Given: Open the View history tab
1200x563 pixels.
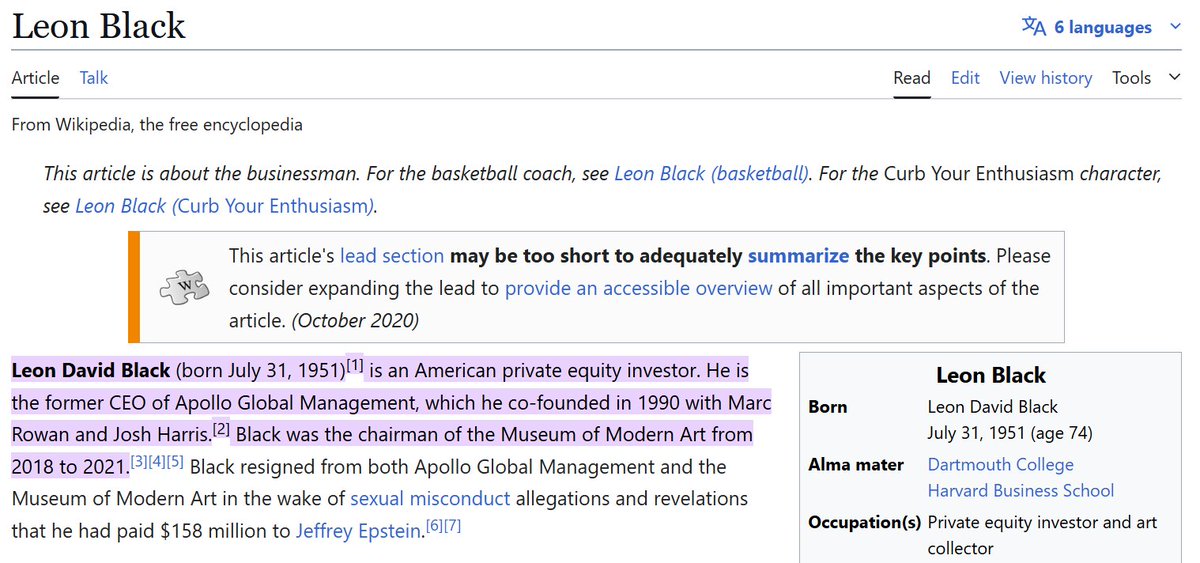Looking at the screenshot, I should pos(1045,78).
